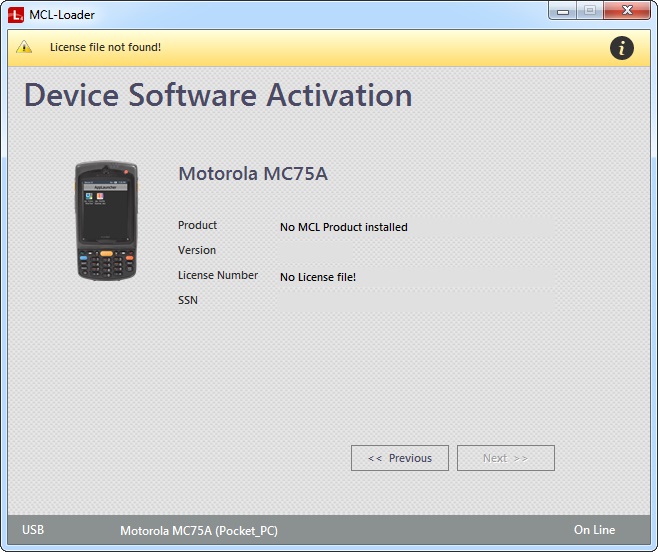658x552 pixels.
Task: Click the SSN field label
Action: (188, 300)
